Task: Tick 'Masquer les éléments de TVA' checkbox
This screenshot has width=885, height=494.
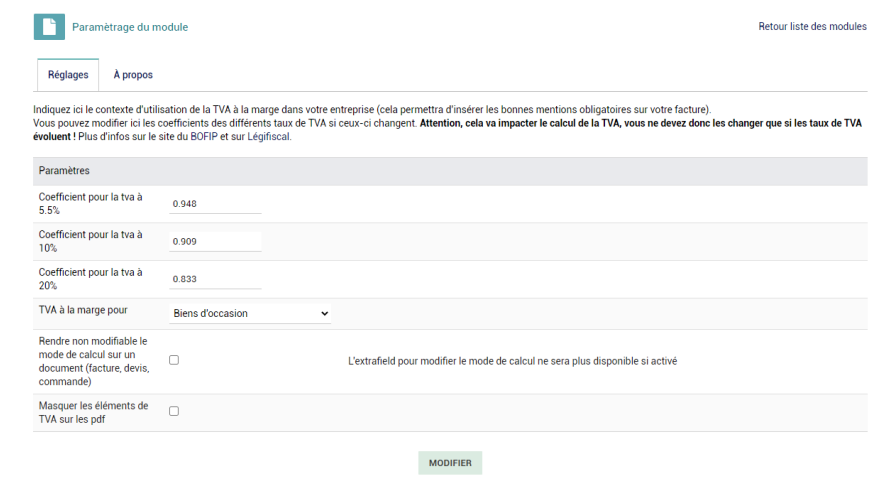Action: coord(174,411)
